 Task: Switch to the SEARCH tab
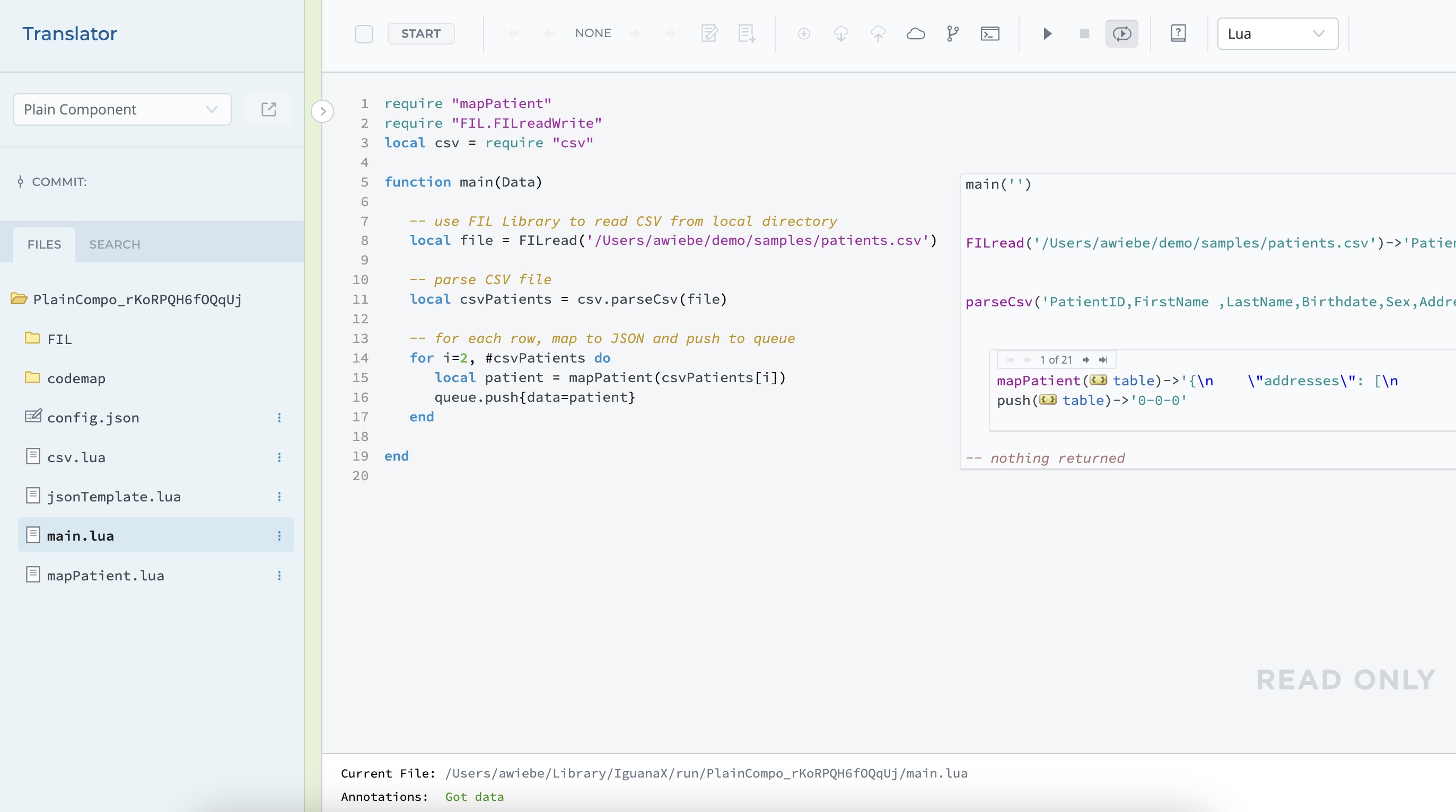point(115,245)
